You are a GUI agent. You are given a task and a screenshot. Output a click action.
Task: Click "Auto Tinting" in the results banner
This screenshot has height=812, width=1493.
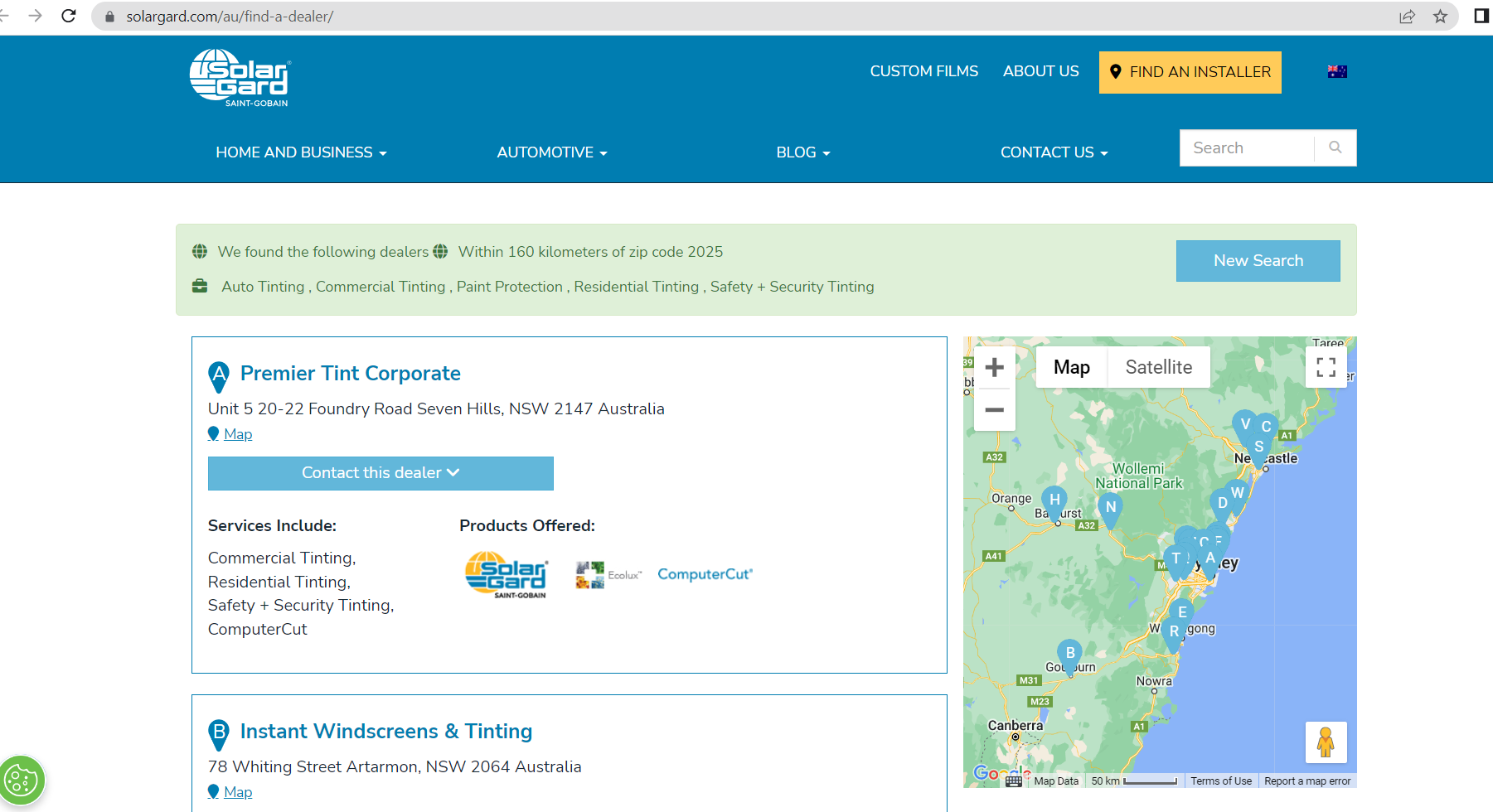pos(263,287)
